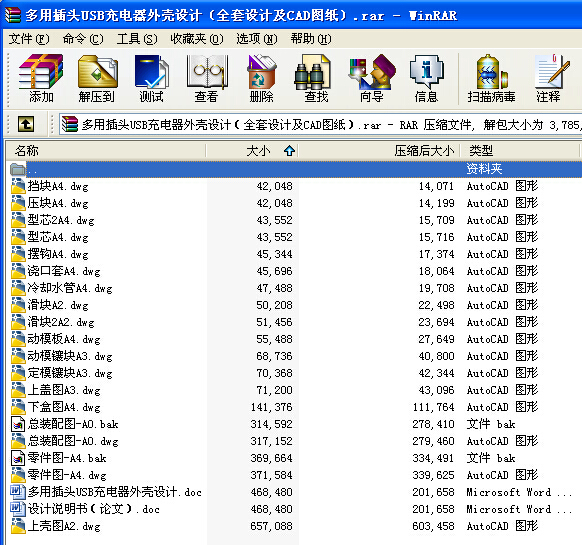Click the file icon of 冷却水管A4.dwg
Image resolution: width=582 pixels, height=545 pixels.
click(x=18, y=288)
